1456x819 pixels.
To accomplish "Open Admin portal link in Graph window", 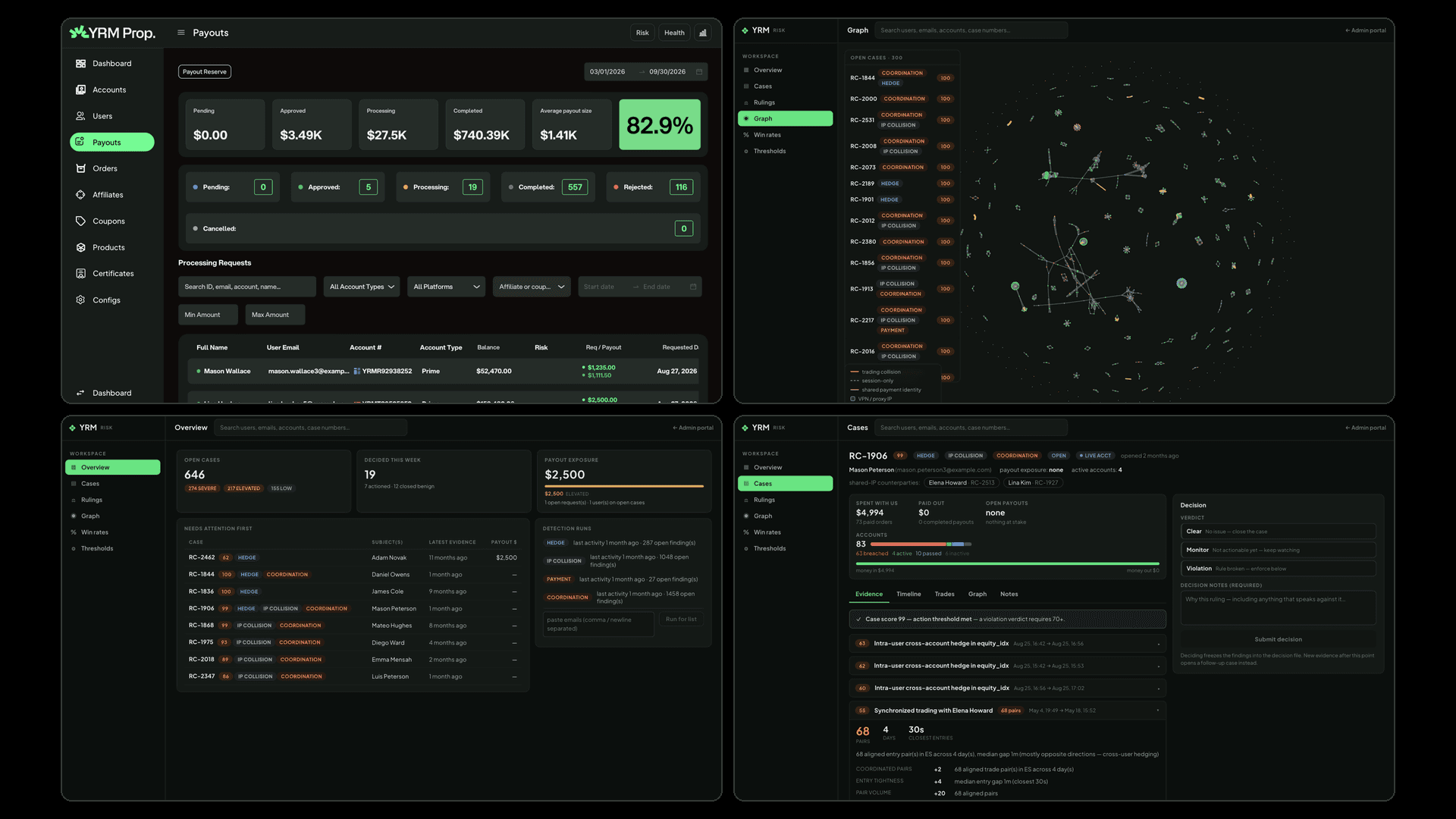I will tap(1366, 30).
